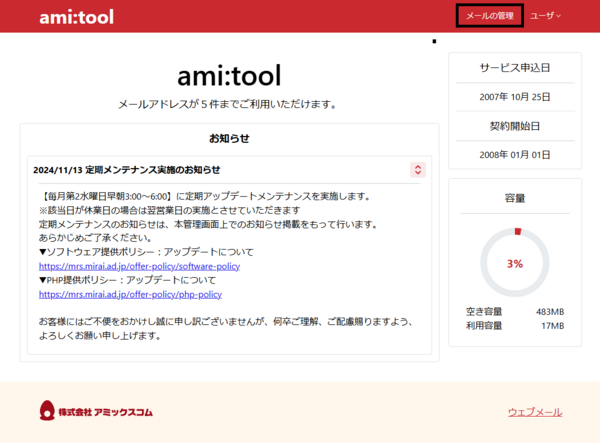Click the 利用容量 17MB row
This screenshot has width=600, height=443.
[515, 326]
